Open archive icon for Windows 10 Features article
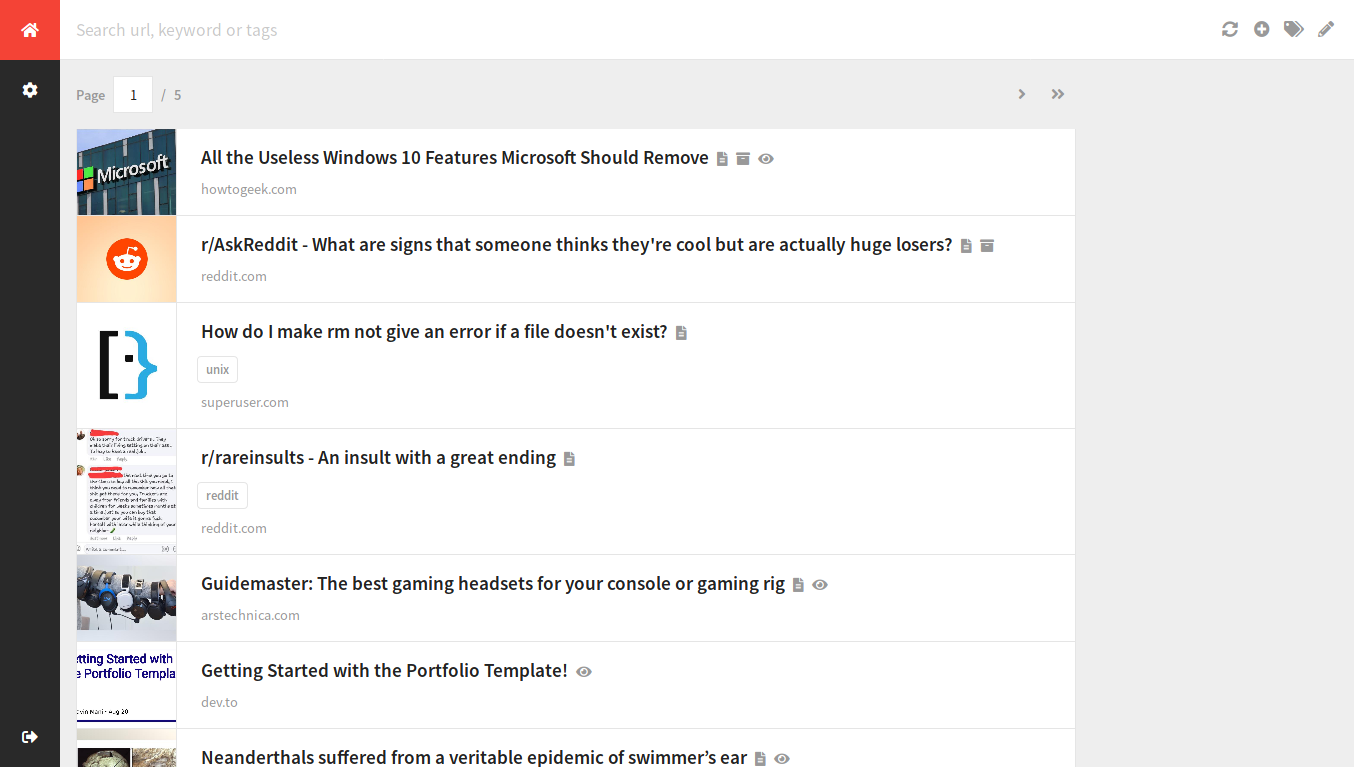 click(x=743, y=159)
